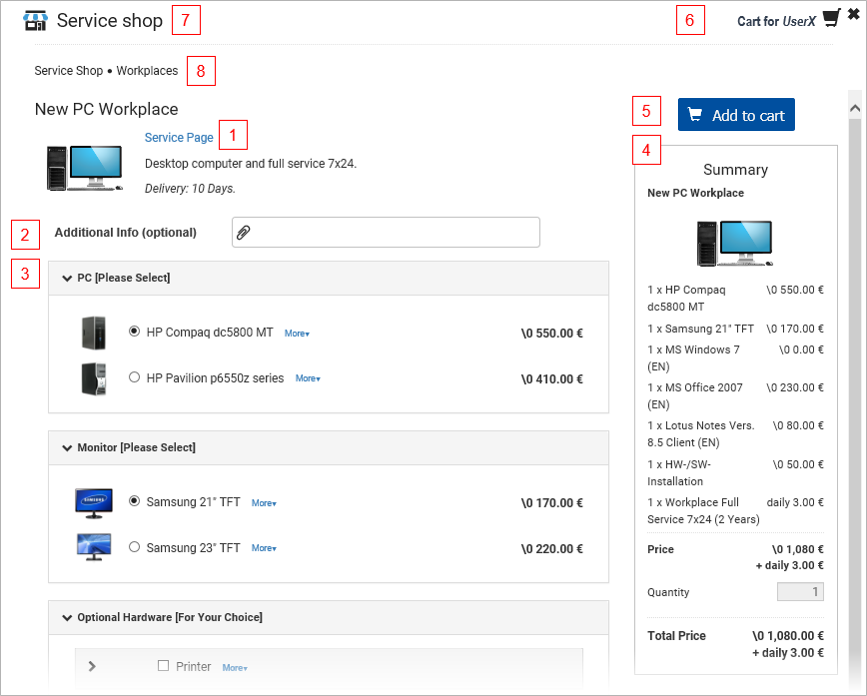Click the paperclip attachment icon in Additional Info
This screenshot has height=696, width=867.
point(243,232)
